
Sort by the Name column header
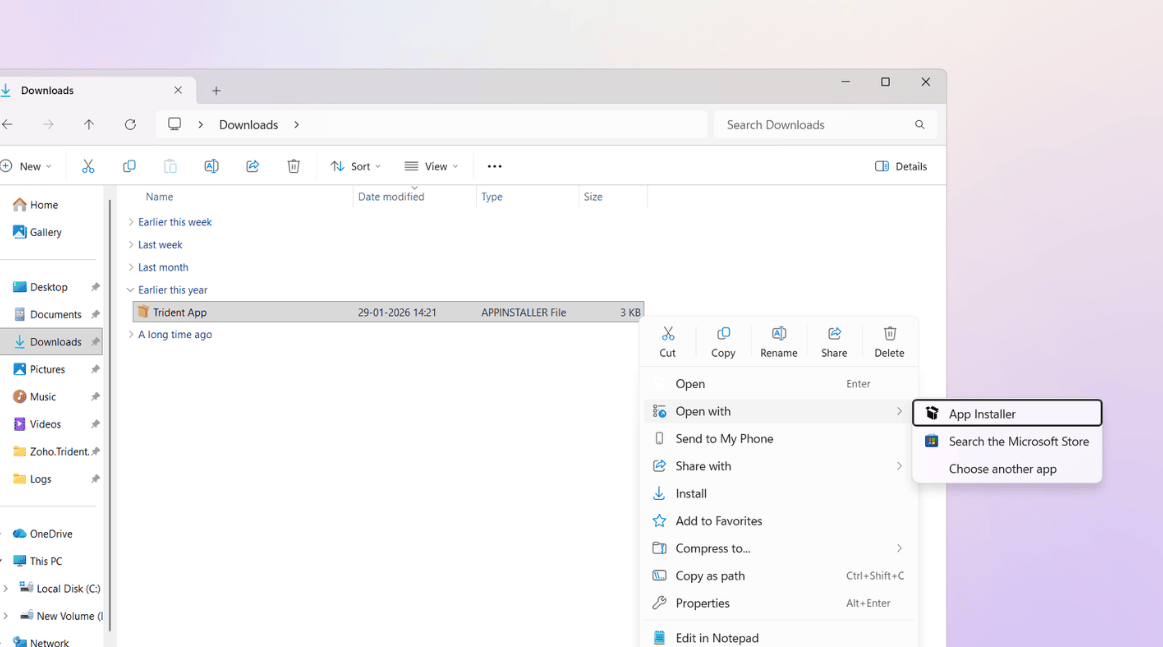159,197
